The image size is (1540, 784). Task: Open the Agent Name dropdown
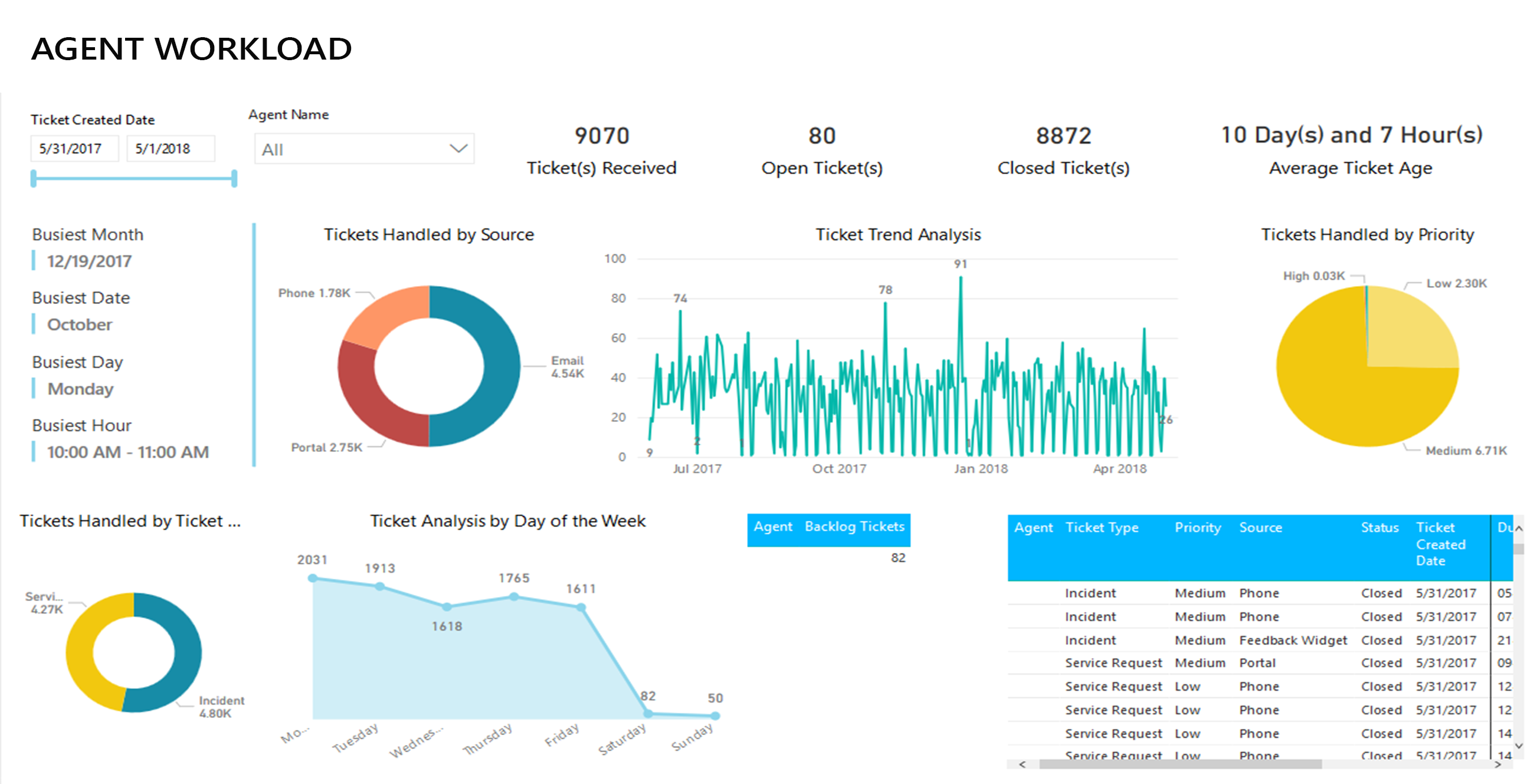pyautogui.click(x=458, y=149)
